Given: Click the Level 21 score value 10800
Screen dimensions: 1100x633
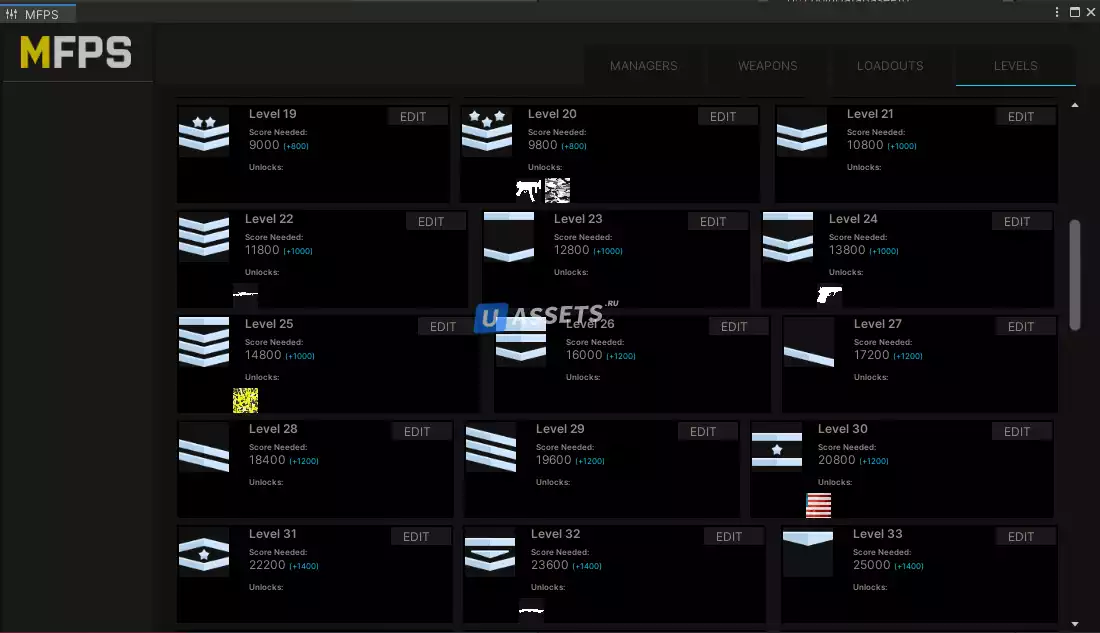Looking at the screenshot, I should tap(864, 145).
